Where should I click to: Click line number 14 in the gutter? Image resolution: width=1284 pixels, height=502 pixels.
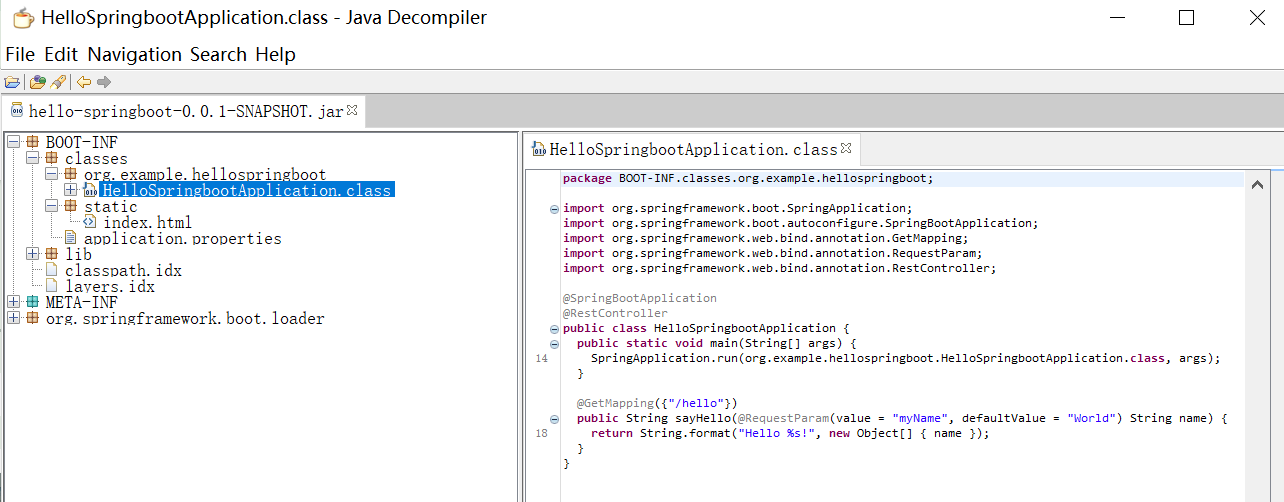click(x=541, y=358)
